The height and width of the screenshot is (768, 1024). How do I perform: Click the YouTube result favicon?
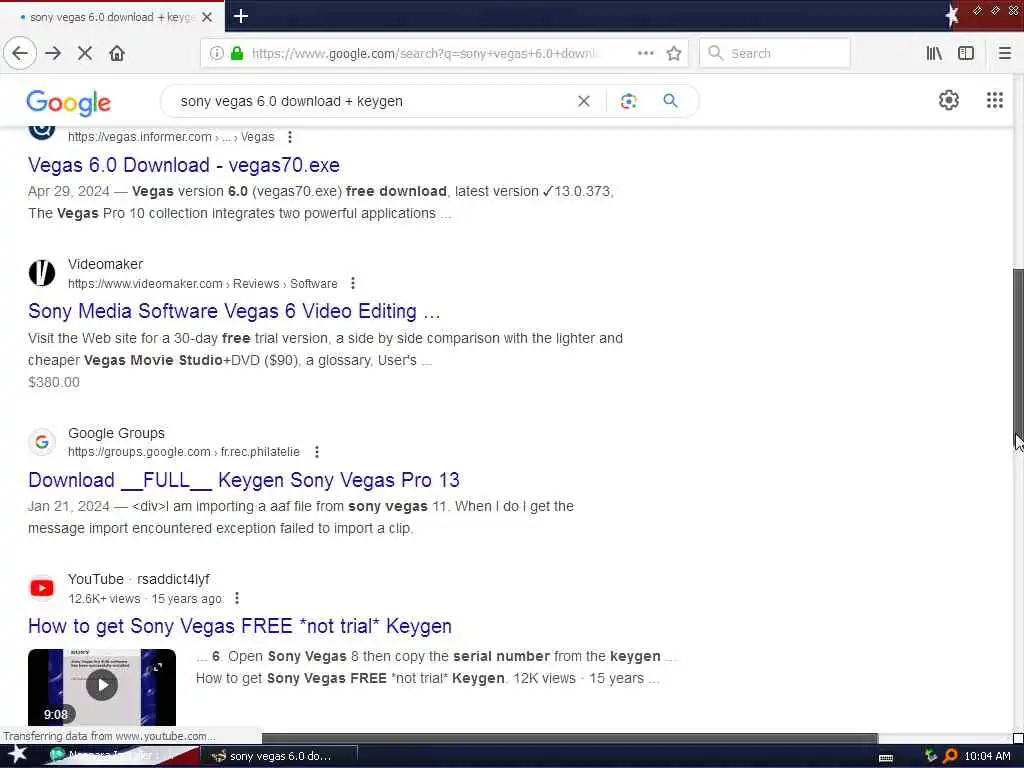[42, 588]
